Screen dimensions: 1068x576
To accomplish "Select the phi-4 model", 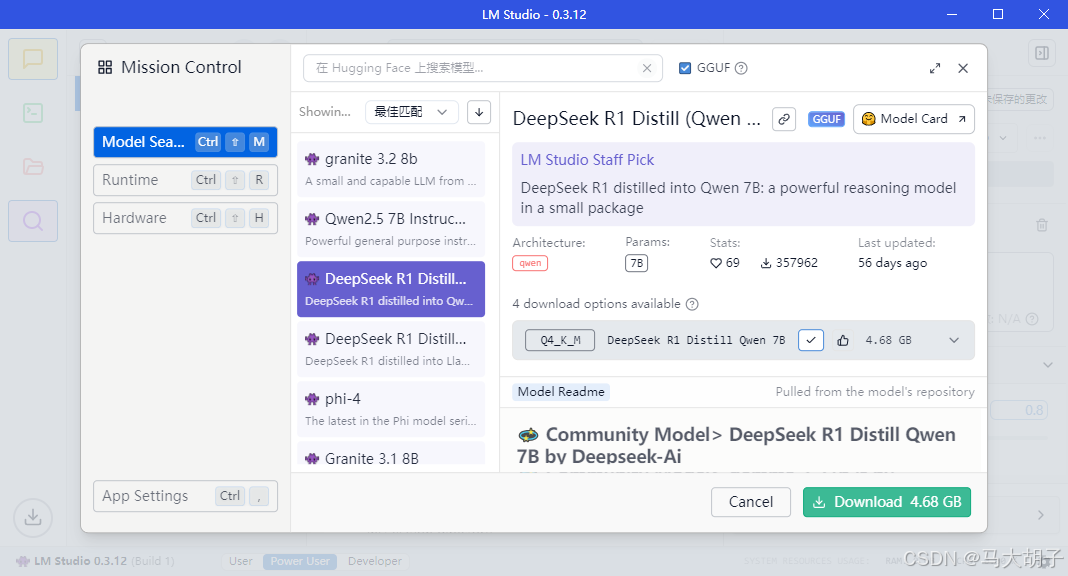I will [x=391, y=409].
